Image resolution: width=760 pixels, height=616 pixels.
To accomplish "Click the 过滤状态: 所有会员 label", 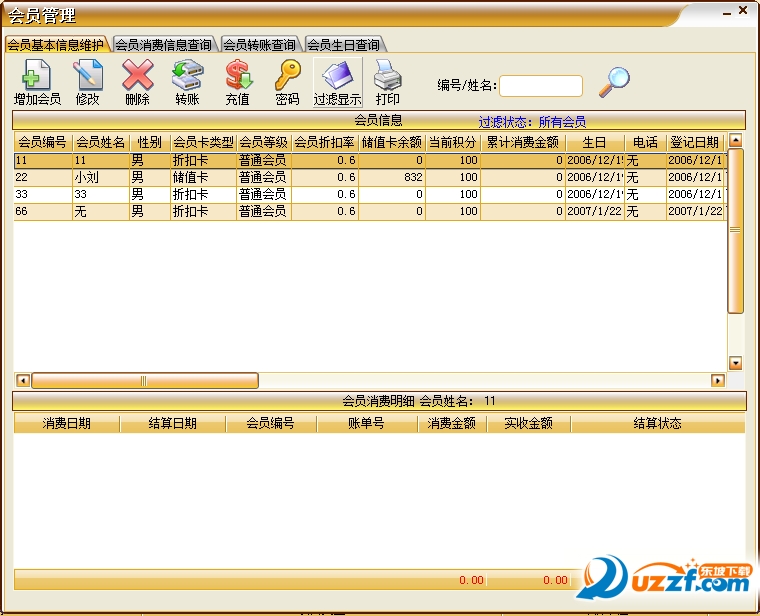I will click(532, 122).
